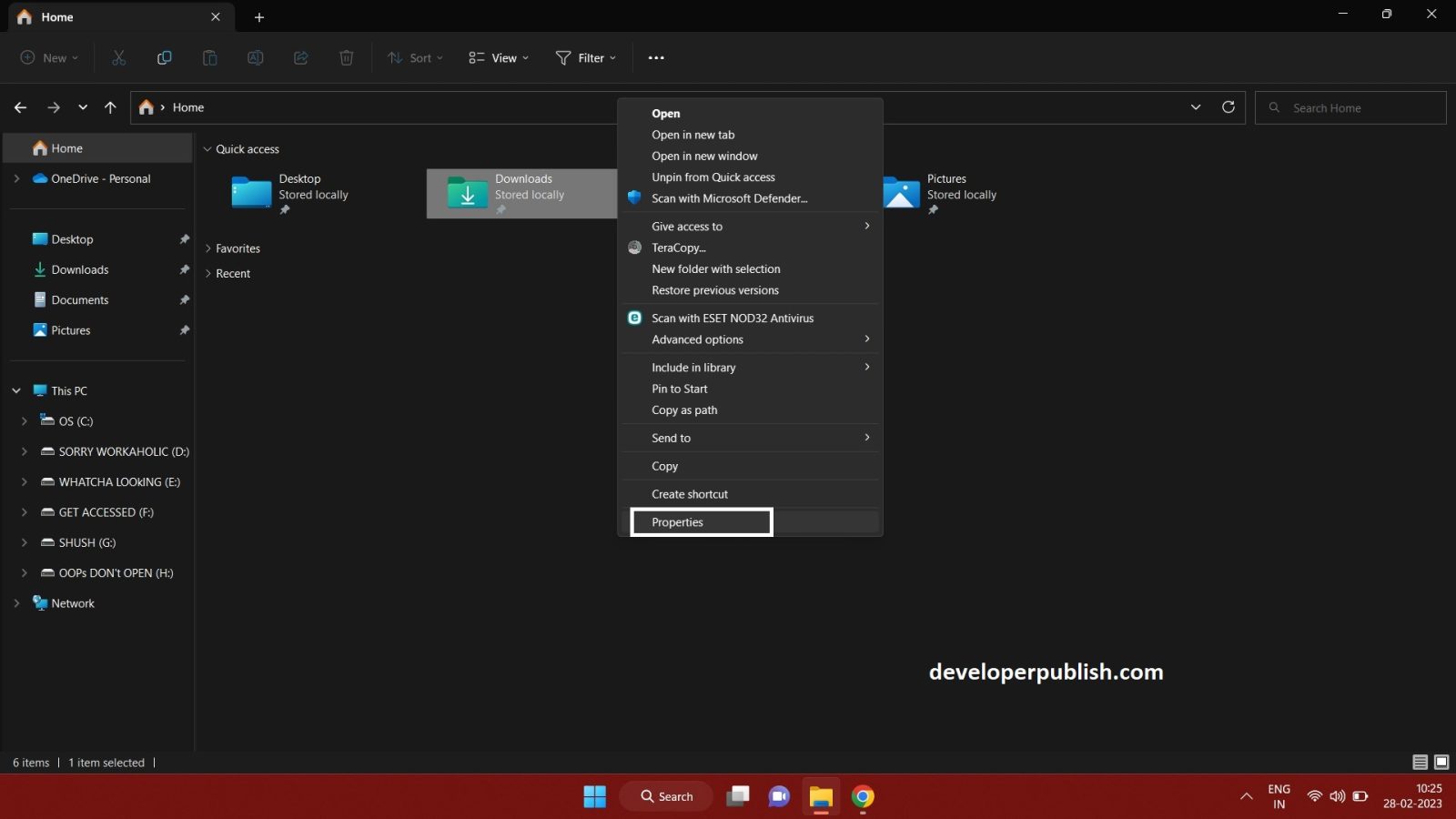Image resolution: width=1456 pixels, height=819 pixels.
Task: Select the Rename icon in the toolbar
Action: tap(255, 57)
